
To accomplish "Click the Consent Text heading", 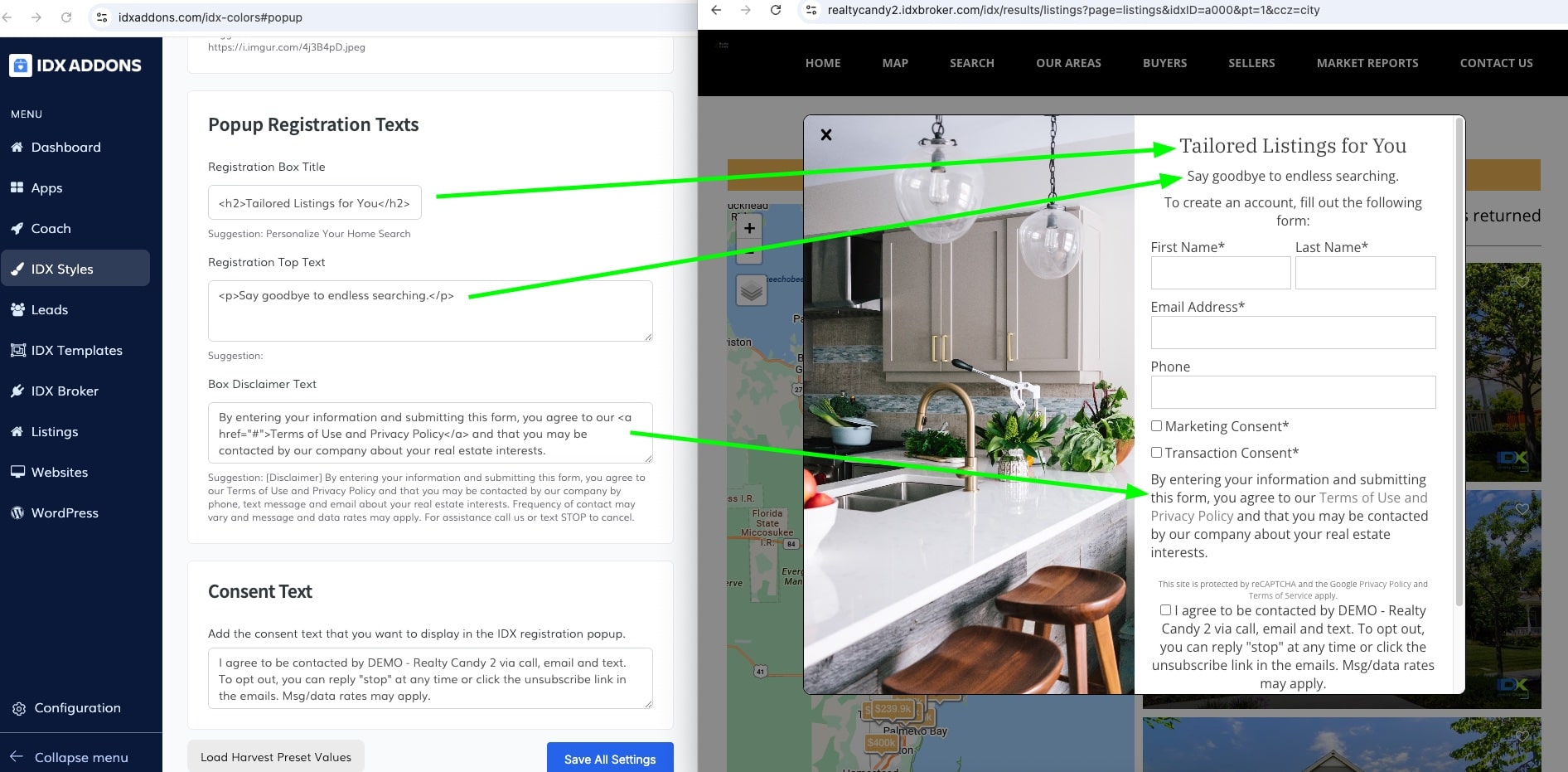I will click(260, 591).
